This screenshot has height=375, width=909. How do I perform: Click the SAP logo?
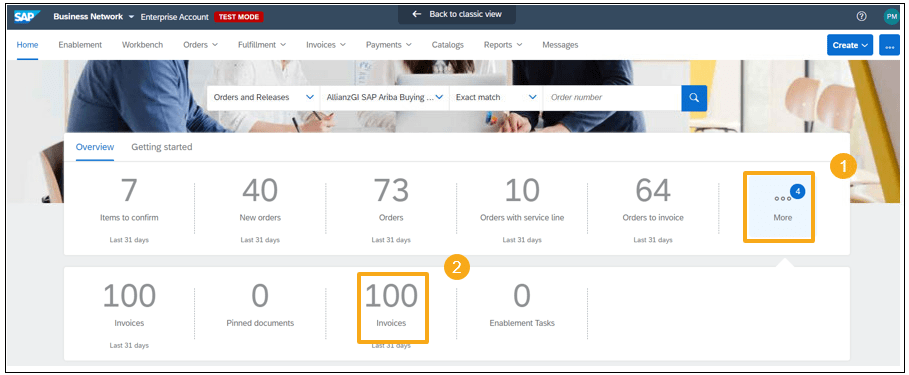point(27,16)
